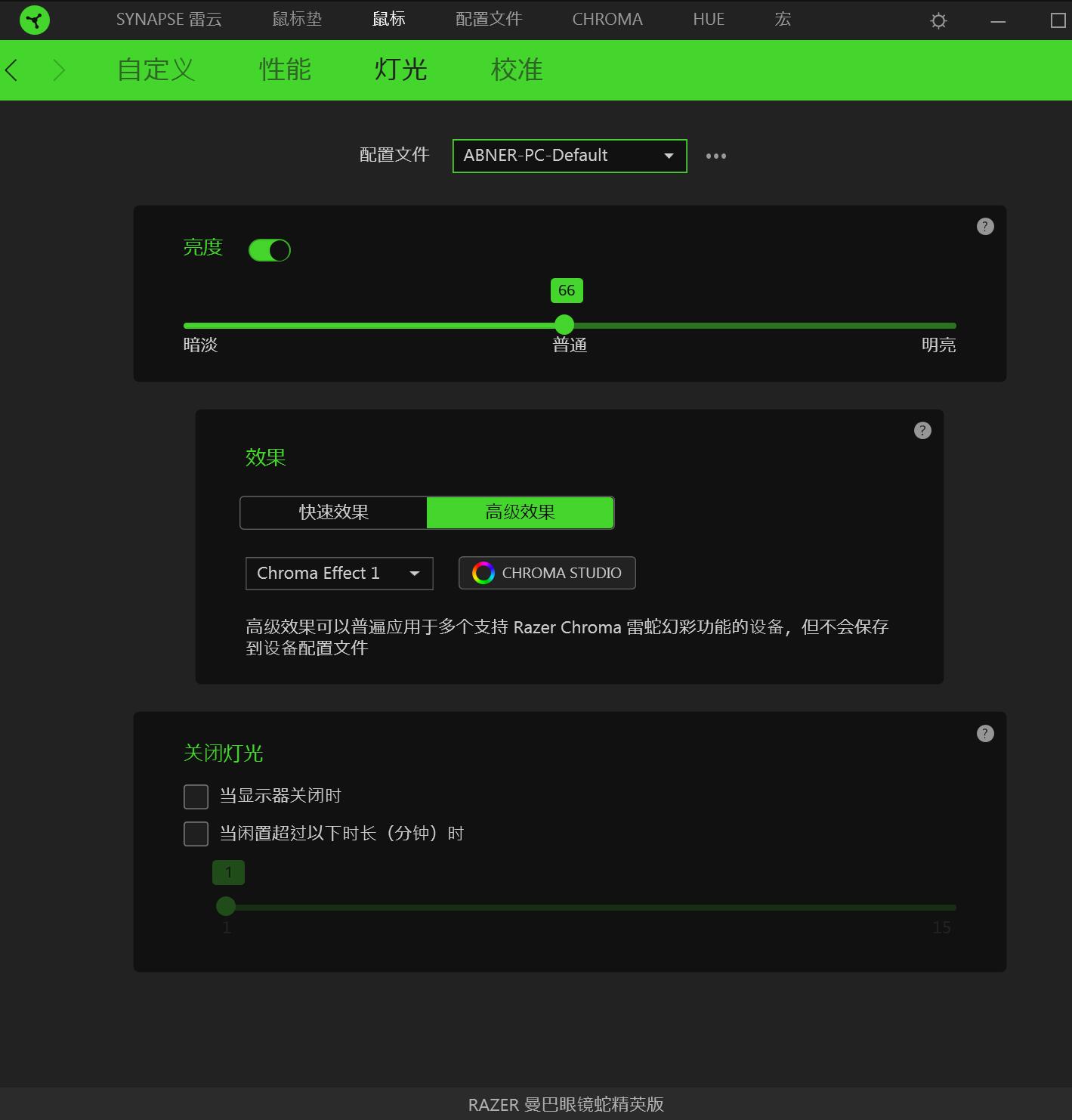Viewport: 1072px width, 1120px height.
Task: Click the 鼠标垫 menu item
Action: coord(296,20)
